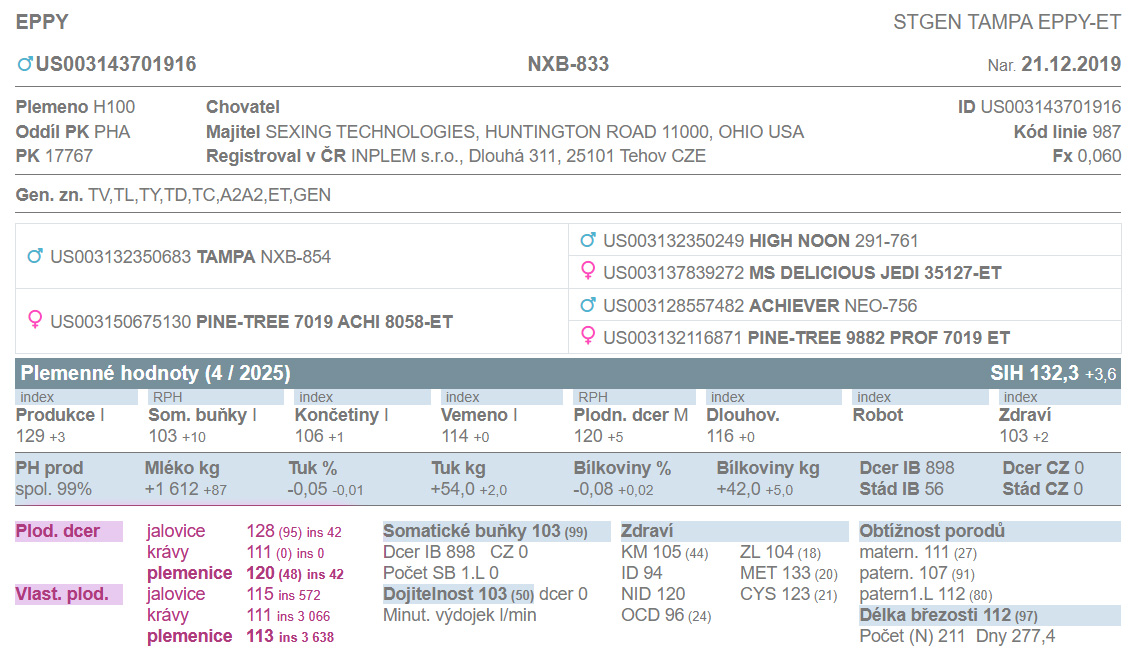
Task: Click Fx 0,060 value
Action: pos(1087,156)
